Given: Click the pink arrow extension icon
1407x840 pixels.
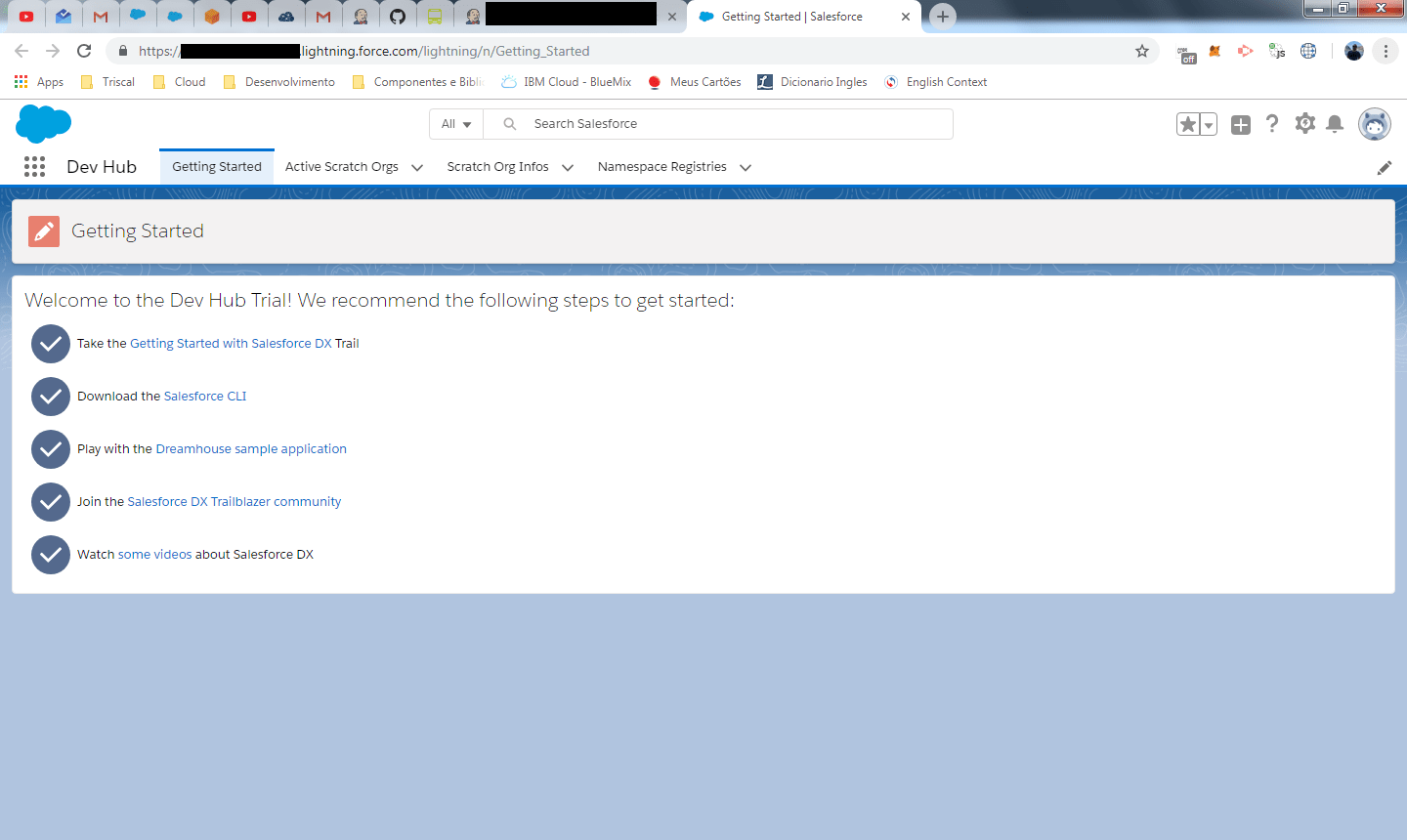Looking at the screenshot, I should [x=1245, y=51].
